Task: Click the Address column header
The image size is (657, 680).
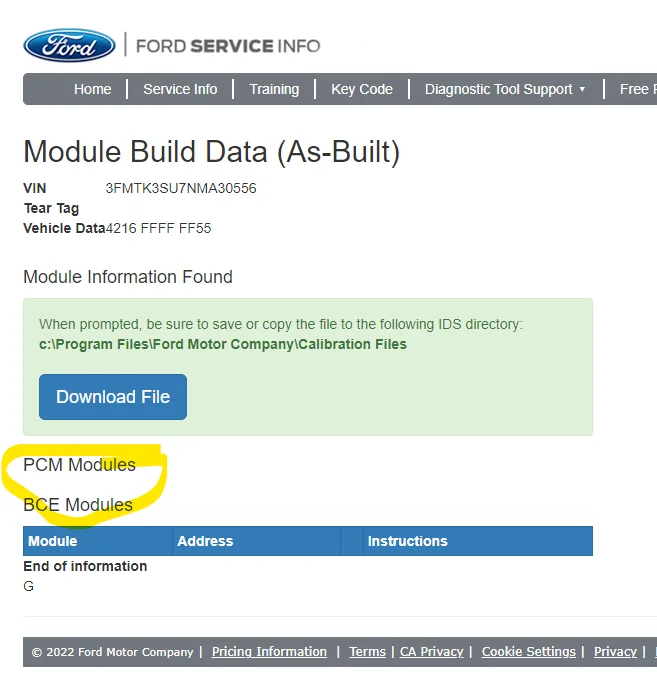Action: (x=205, y=541)
